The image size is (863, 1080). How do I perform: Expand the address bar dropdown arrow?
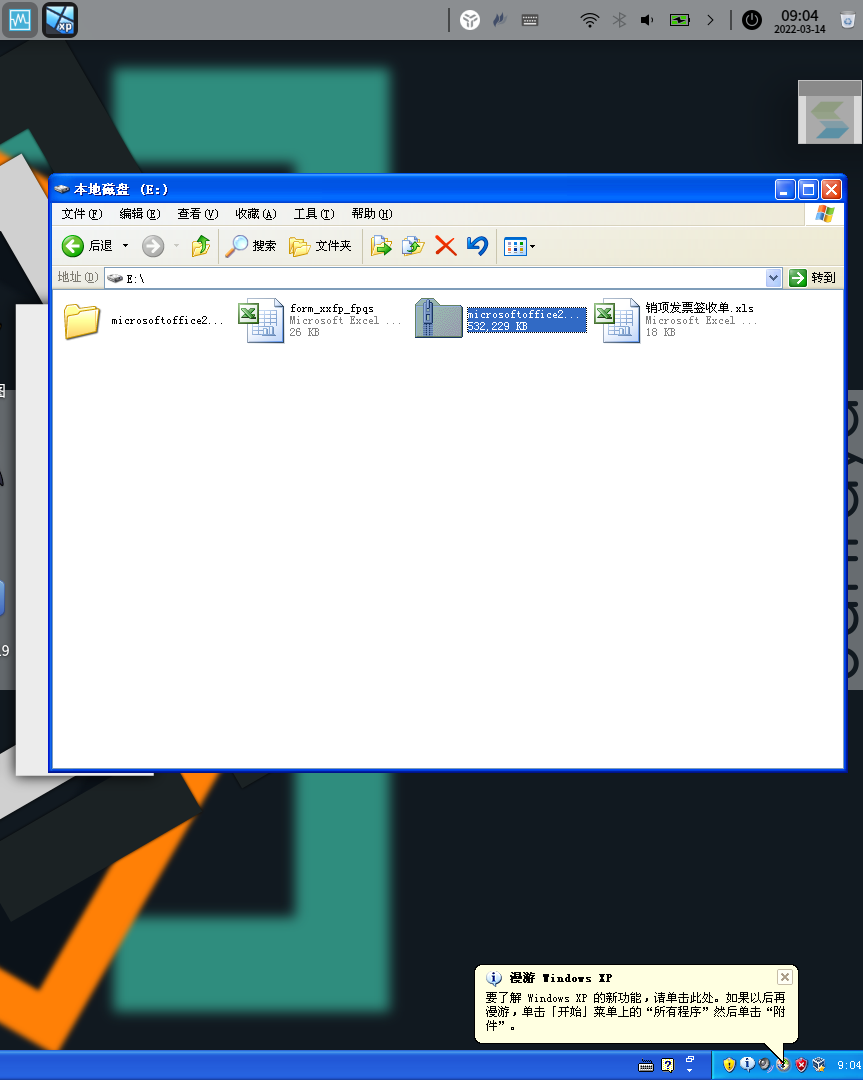click(x=773, y=278)
